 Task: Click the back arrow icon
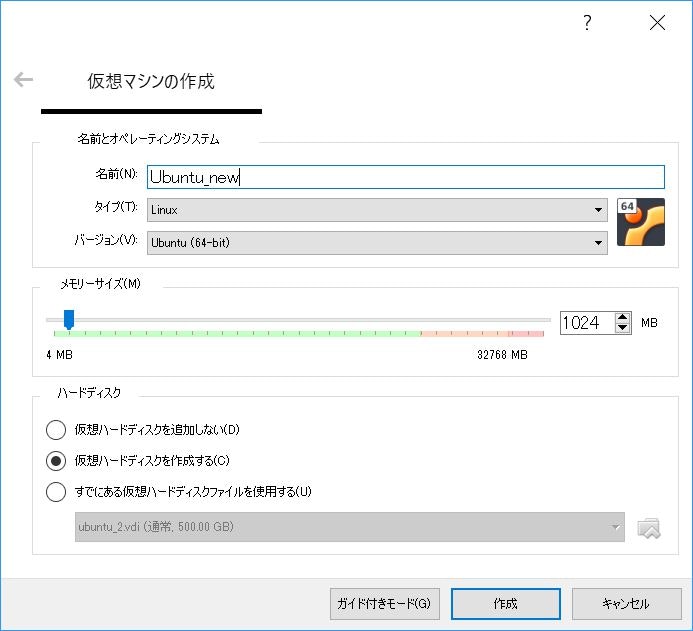pyautogui.click(x=23, y=80)
